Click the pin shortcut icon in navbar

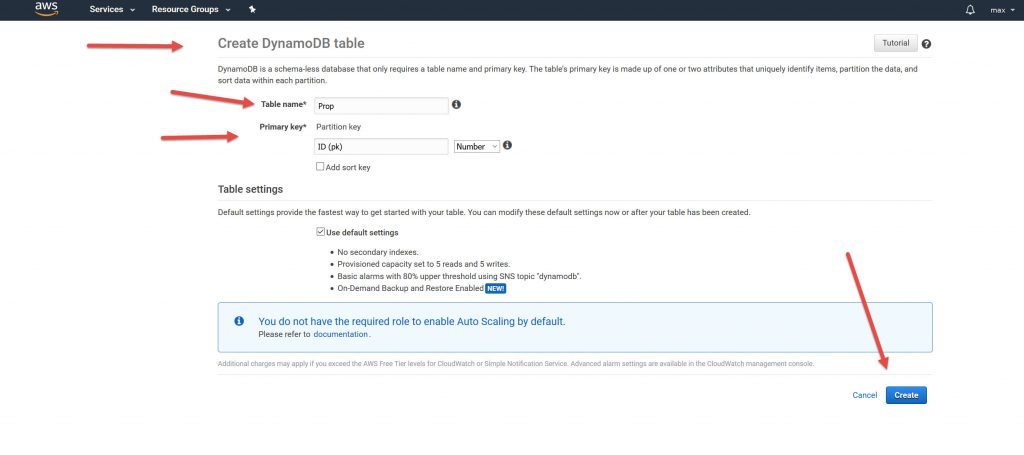[252, 9]
